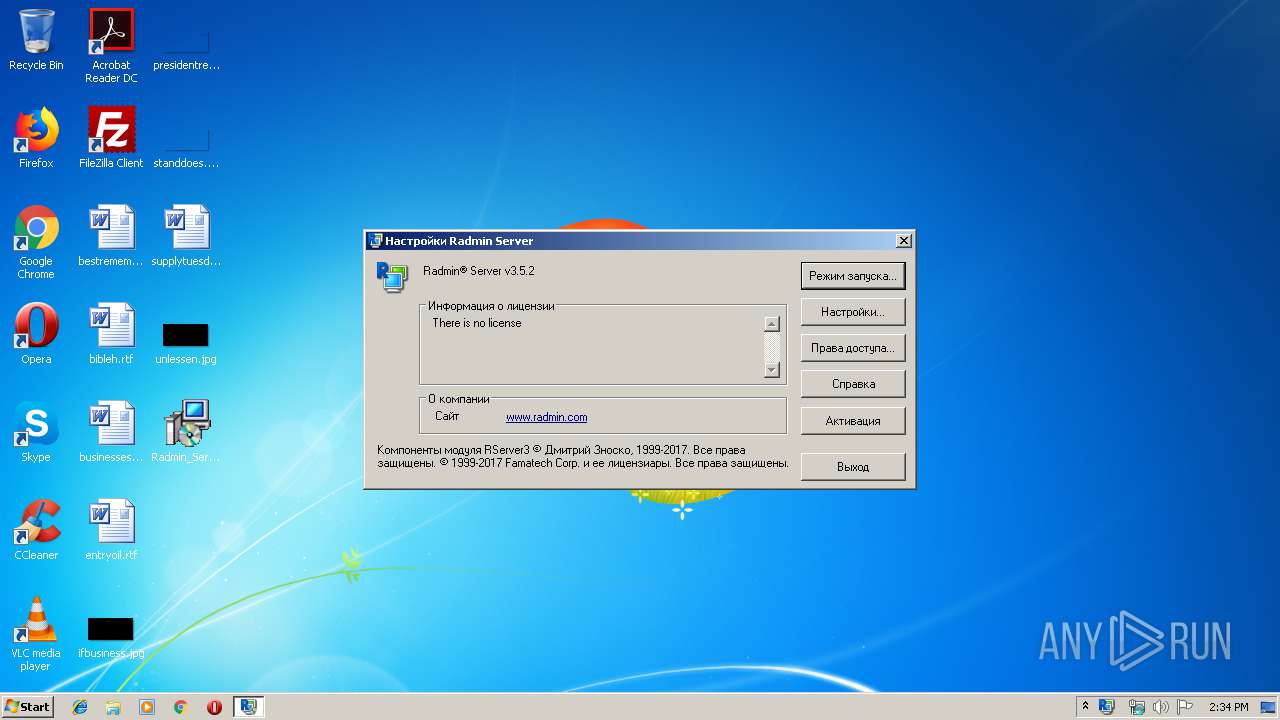
Task: Open Chrome from the taskbar
Action: [180, 707]
